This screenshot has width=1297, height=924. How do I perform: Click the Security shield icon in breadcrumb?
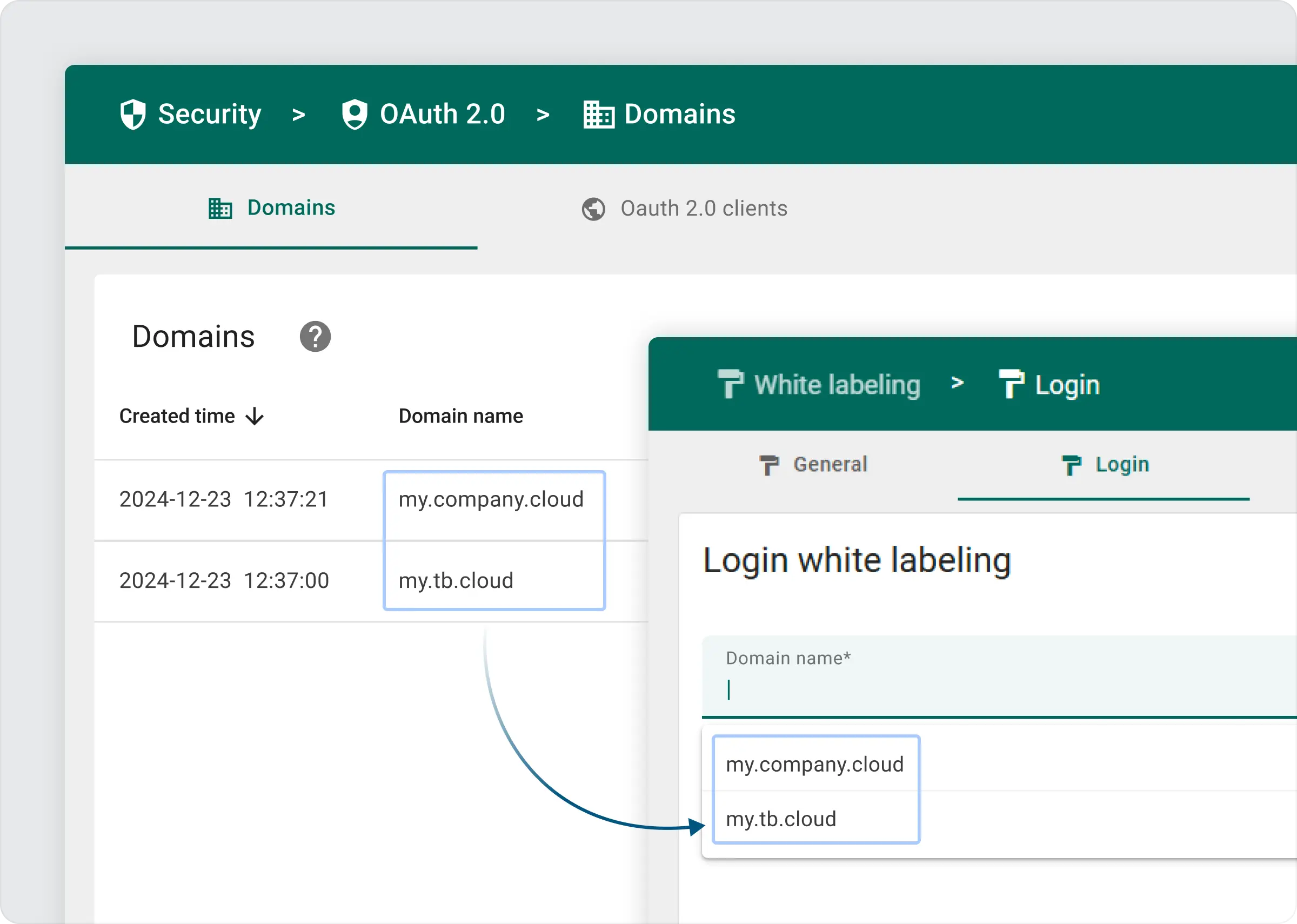133,115
